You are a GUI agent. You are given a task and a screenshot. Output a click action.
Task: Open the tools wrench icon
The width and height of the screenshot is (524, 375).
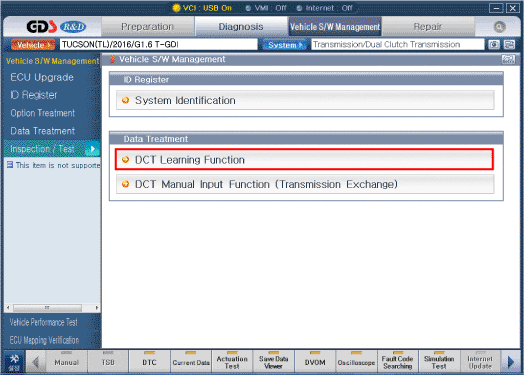click(14, 362)
